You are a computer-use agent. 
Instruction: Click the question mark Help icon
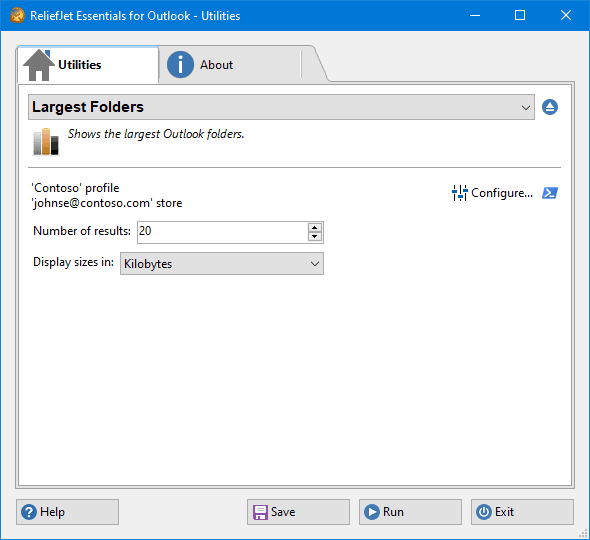pyautogui.click(x=29, y=512)
